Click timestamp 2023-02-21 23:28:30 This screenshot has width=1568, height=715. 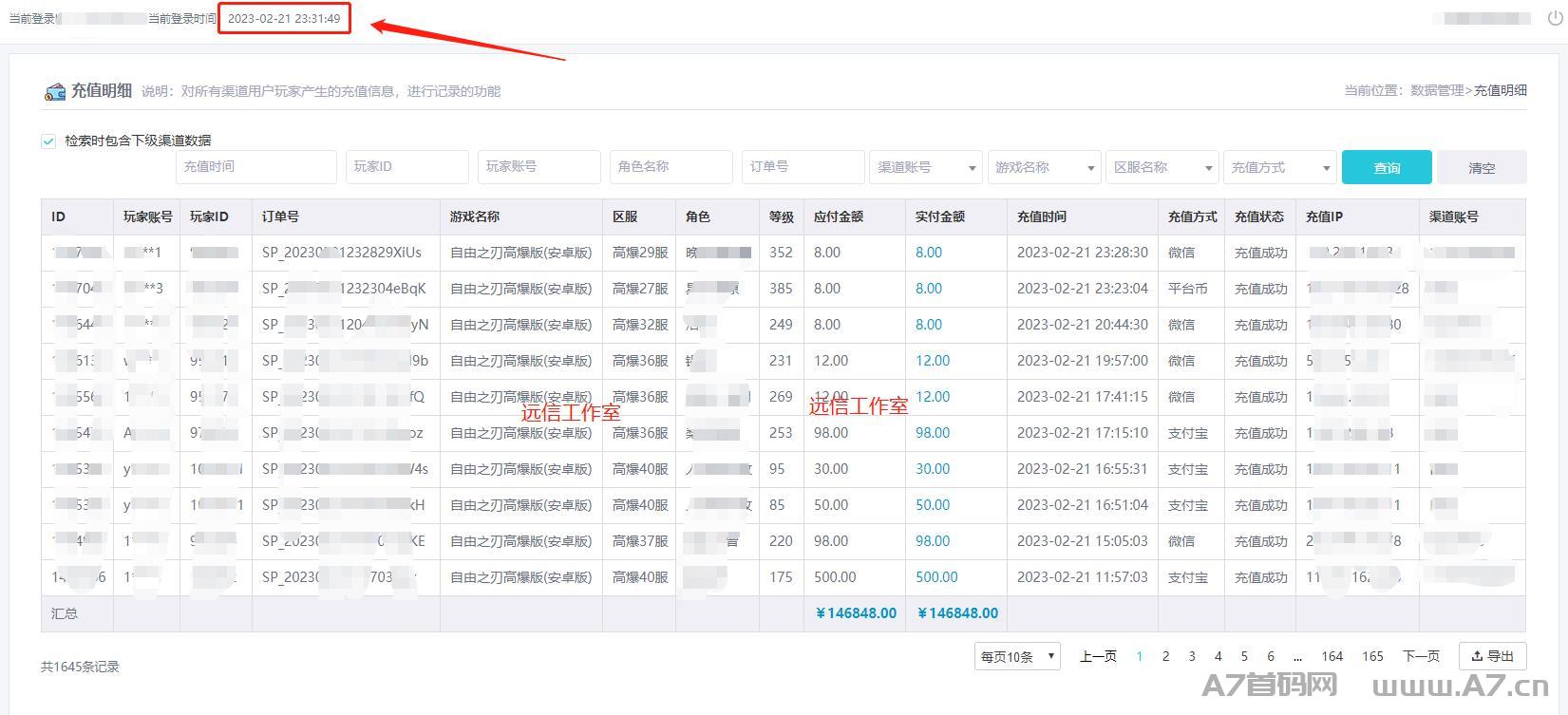coord(1083,253)
